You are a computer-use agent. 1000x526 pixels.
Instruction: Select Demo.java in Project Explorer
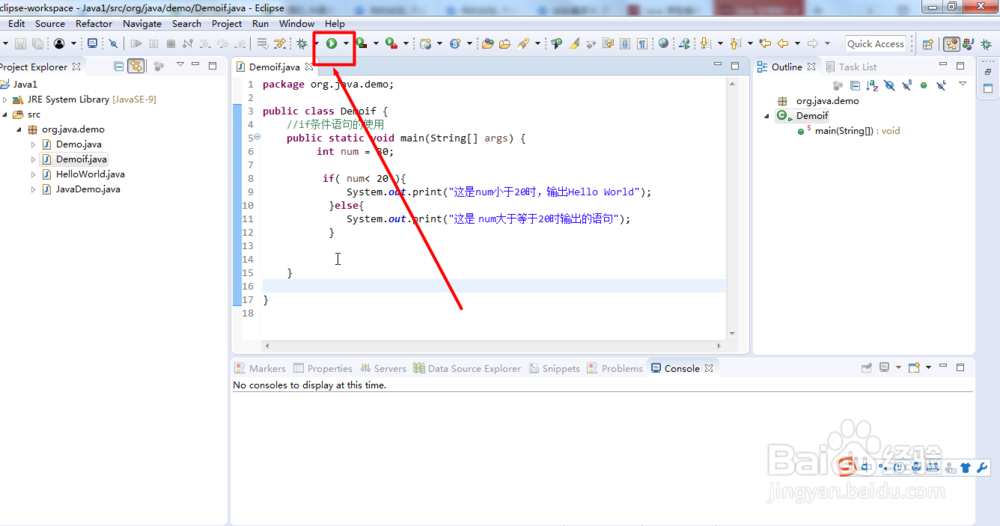tap(78, 144)
